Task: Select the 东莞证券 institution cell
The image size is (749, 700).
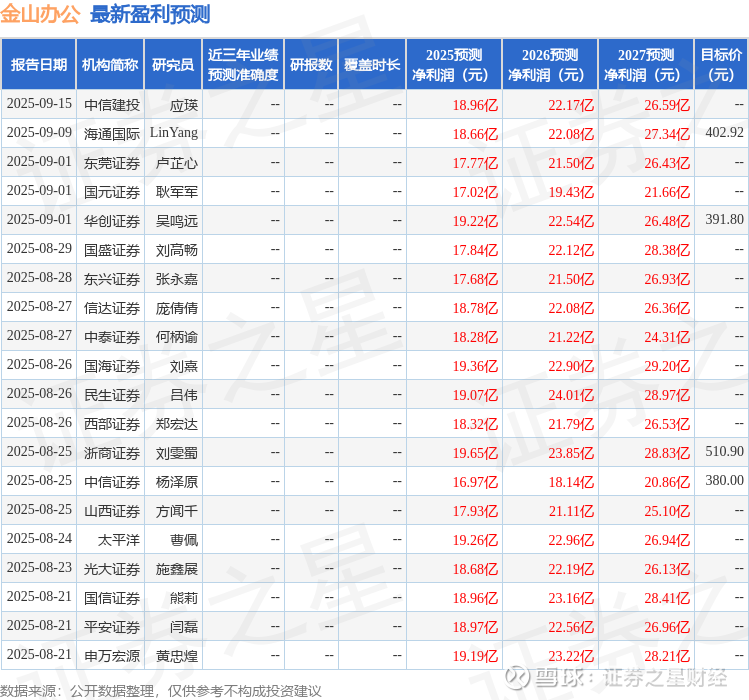Action: tap(110, 162)
